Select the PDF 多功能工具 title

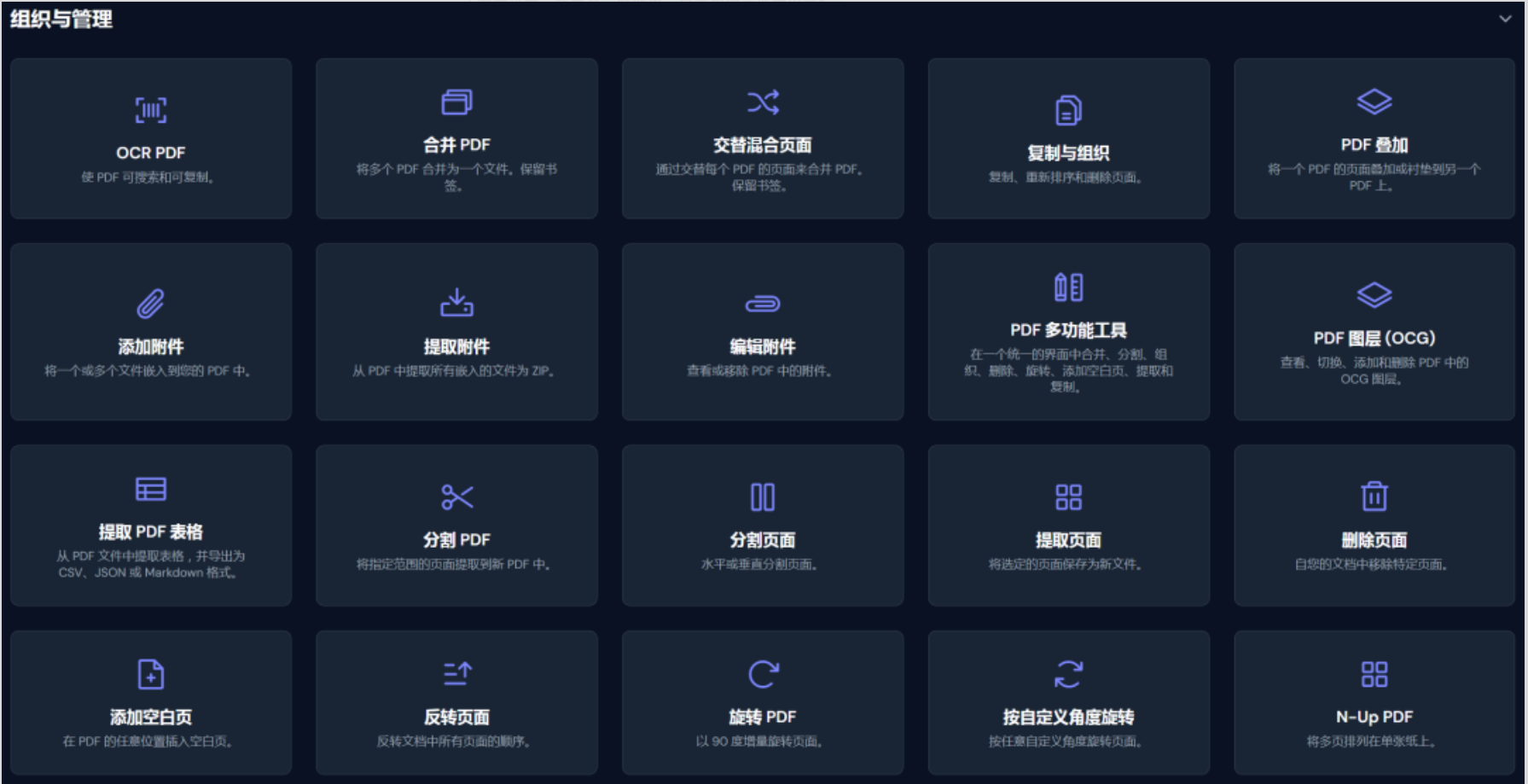1068,330
